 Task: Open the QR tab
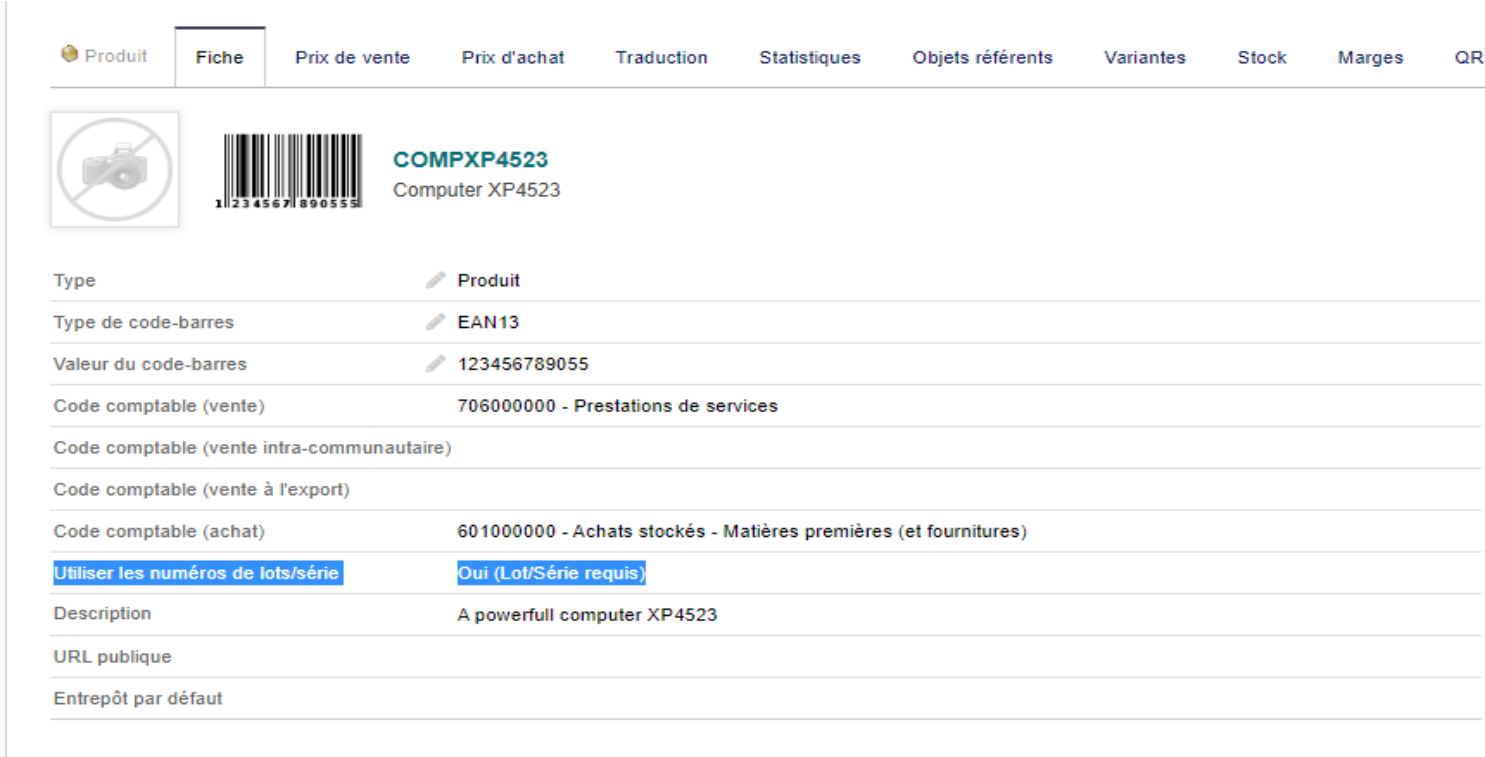tap(1469, 58)
